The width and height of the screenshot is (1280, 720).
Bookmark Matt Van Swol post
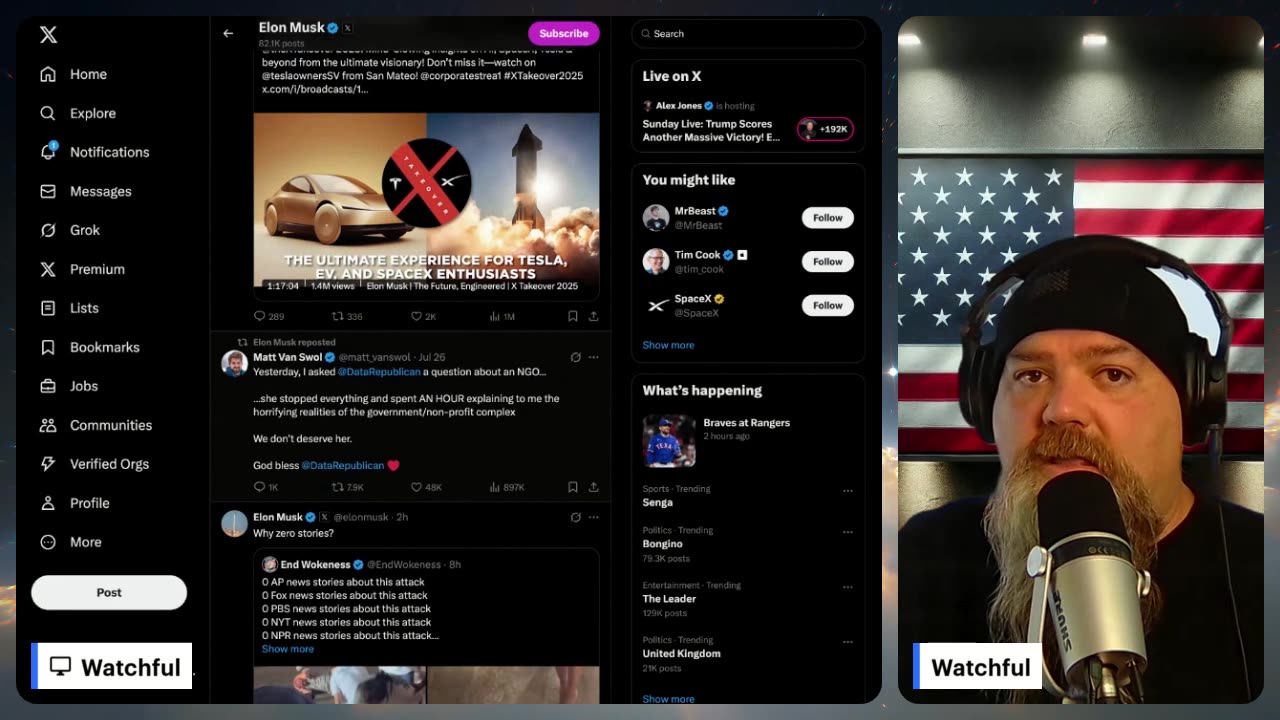coord(573,487)
